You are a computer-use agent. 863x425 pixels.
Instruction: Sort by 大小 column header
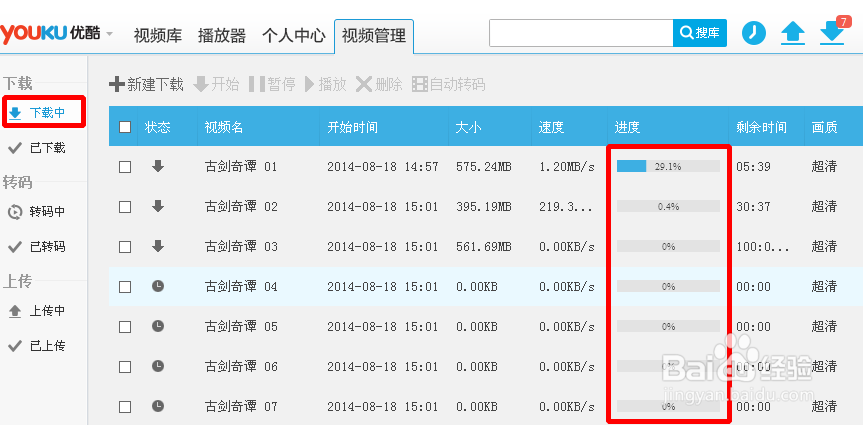pyautogui.click(x=468, y=128)
